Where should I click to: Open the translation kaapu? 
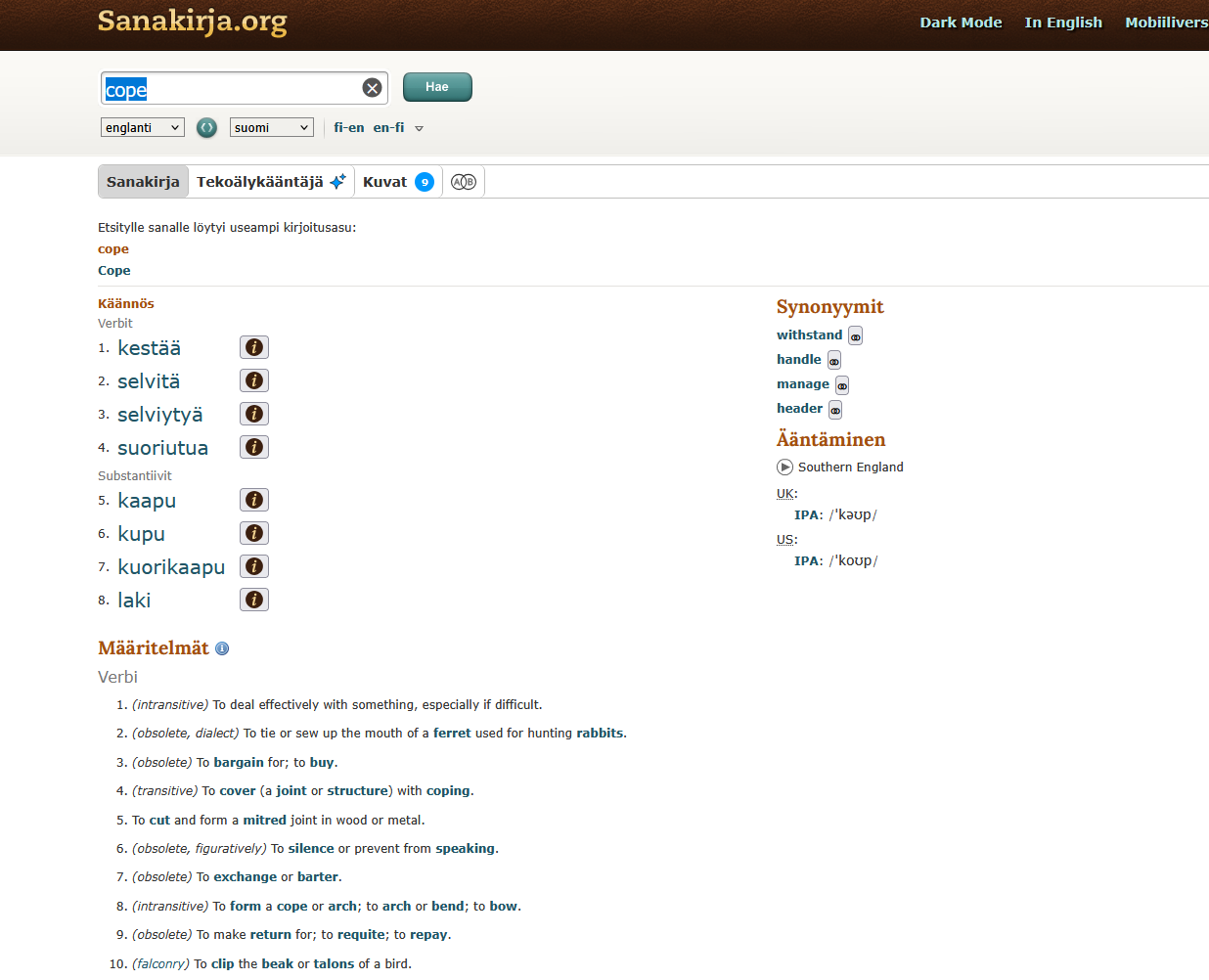click(x=147, y=501)
